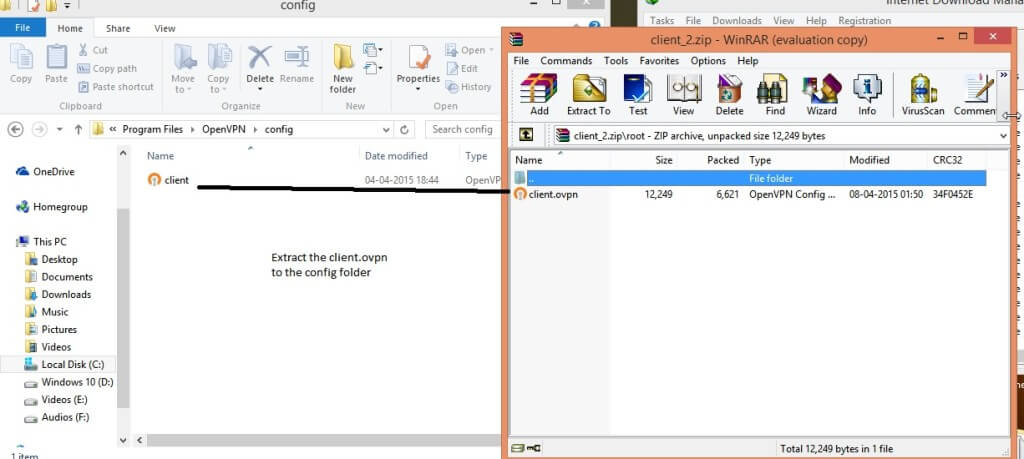1024x459 pixels.
Task: Open the WinRAR View tool
Action: click(x=683, y=95)
